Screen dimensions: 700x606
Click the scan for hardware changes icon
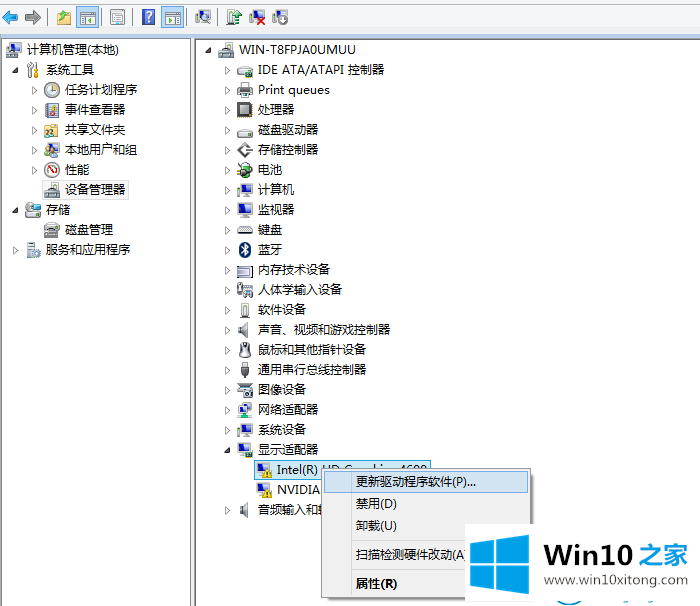203,18
